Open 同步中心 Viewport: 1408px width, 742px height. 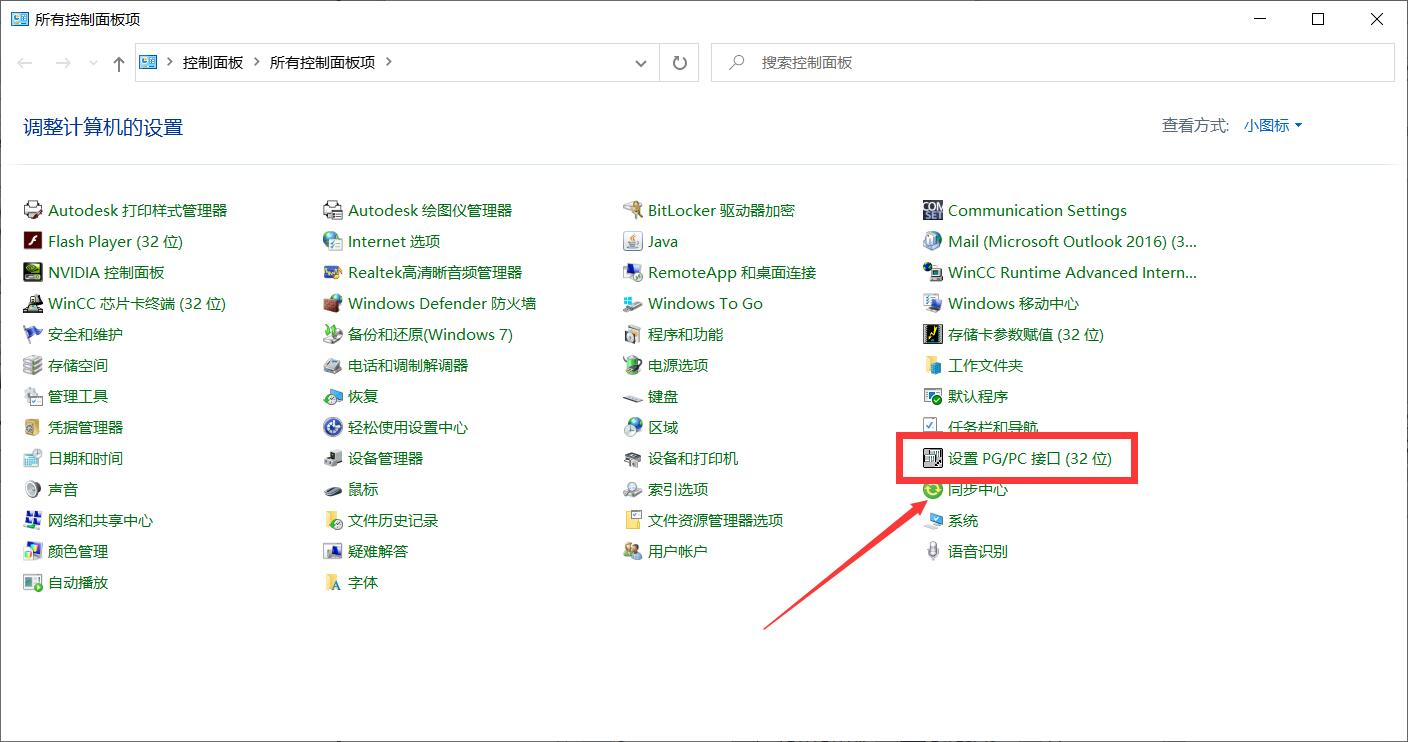coord(977,489)
